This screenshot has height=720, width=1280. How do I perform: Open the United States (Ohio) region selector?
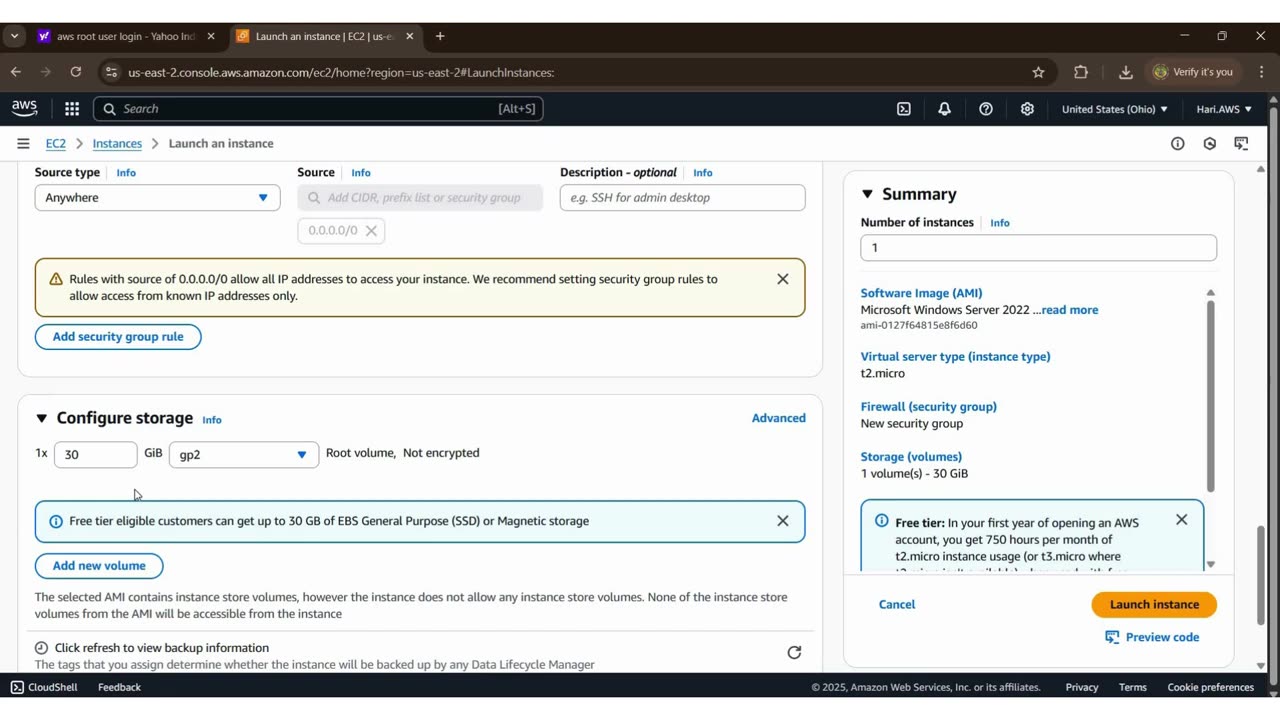(x=1114, y=109)
